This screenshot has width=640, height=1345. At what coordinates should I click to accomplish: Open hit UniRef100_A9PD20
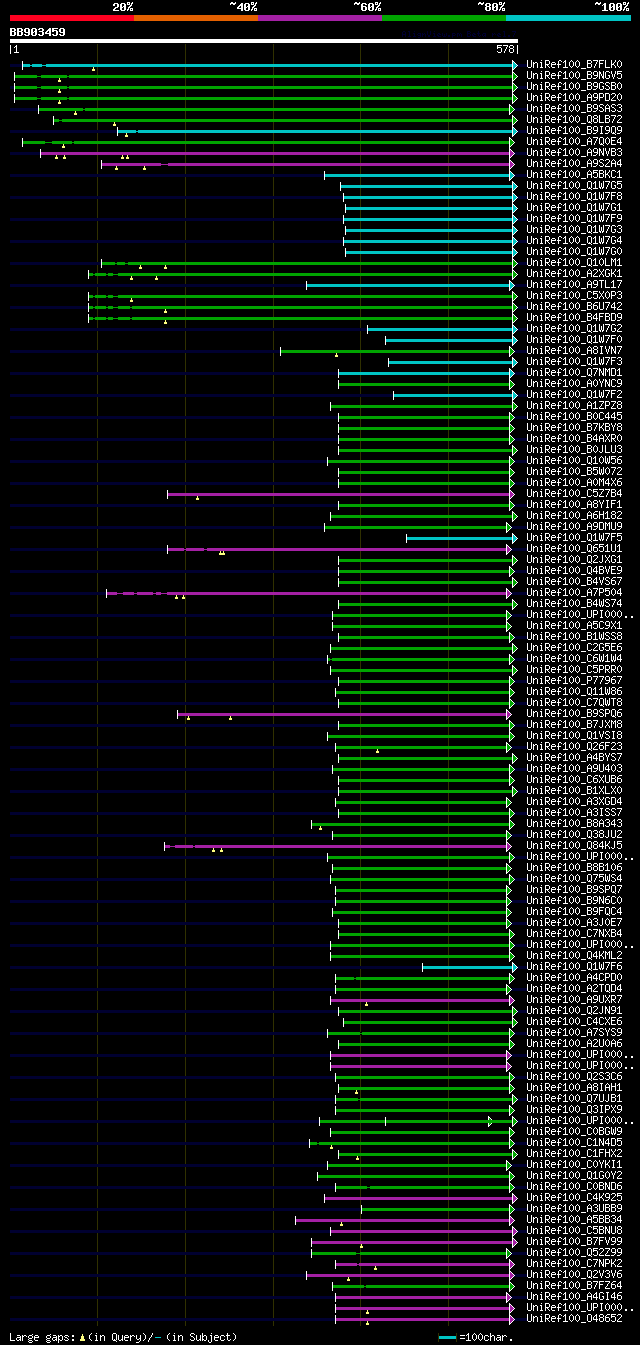(574, 98)
